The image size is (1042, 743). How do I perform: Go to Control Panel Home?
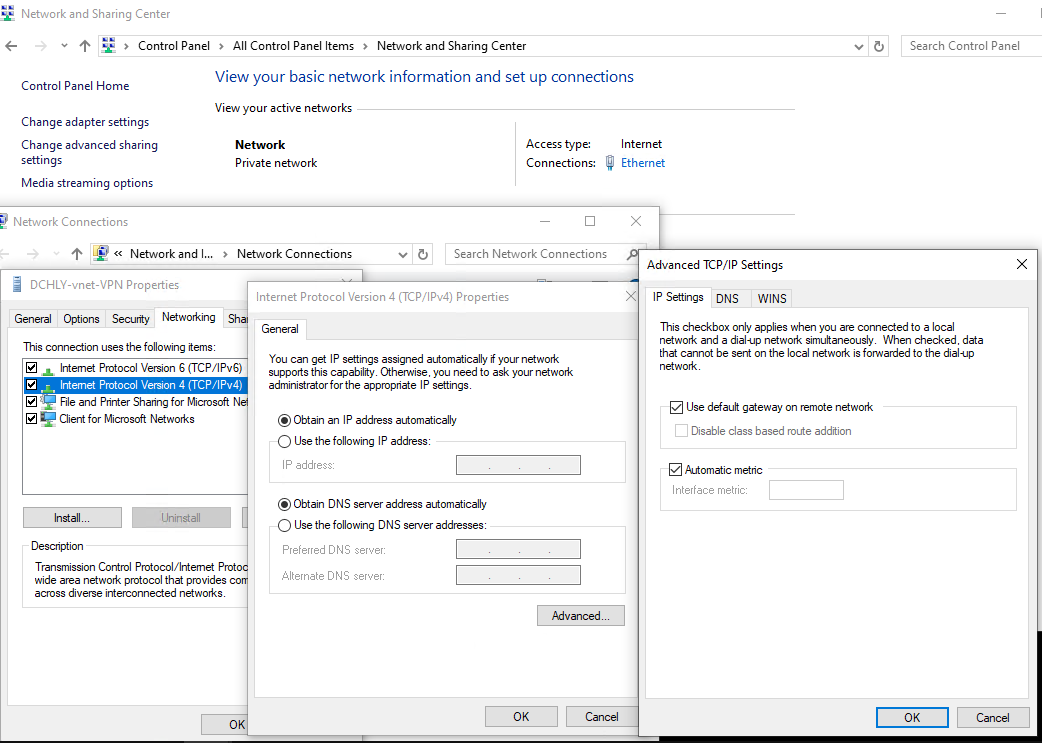[75, 86]
